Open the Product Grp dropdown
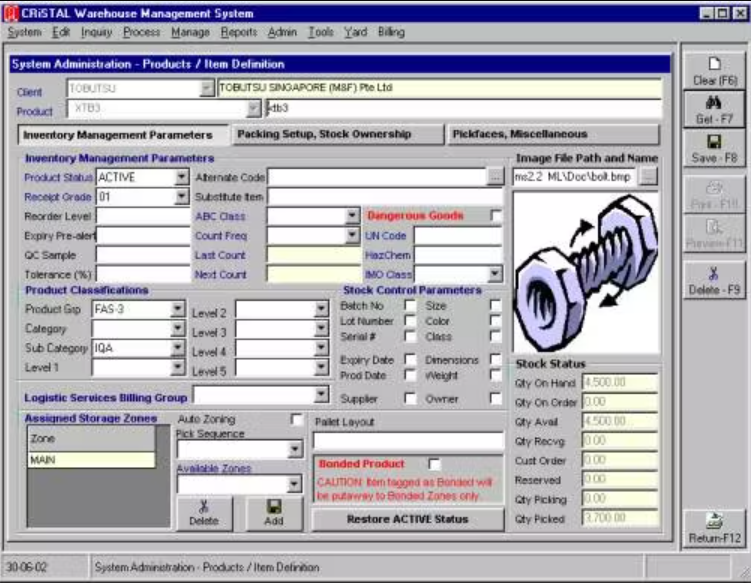Screen dimensions: 751x583 pos(177,309)
